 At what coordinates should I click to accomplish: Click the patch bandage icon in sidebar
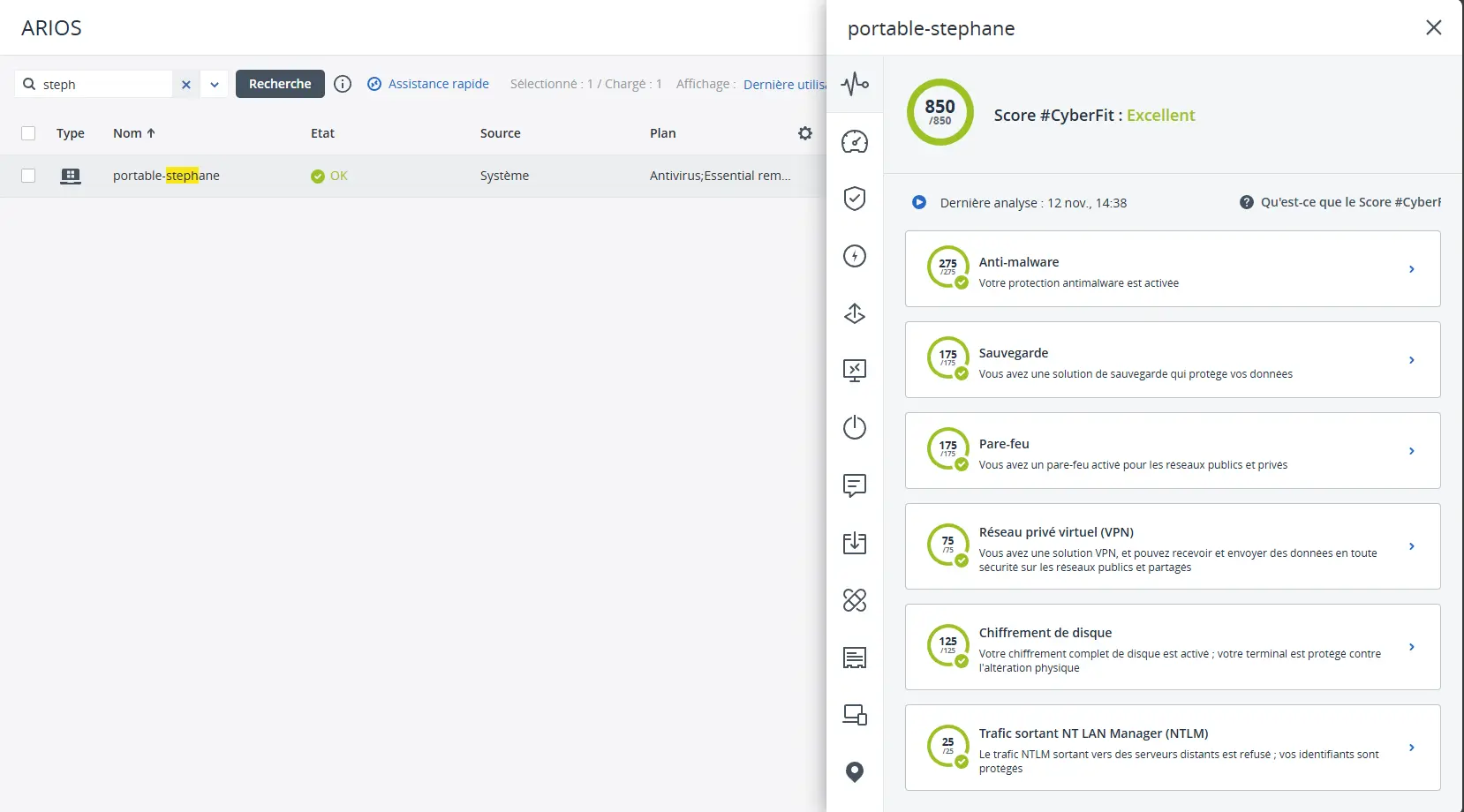tap(854, 600)
